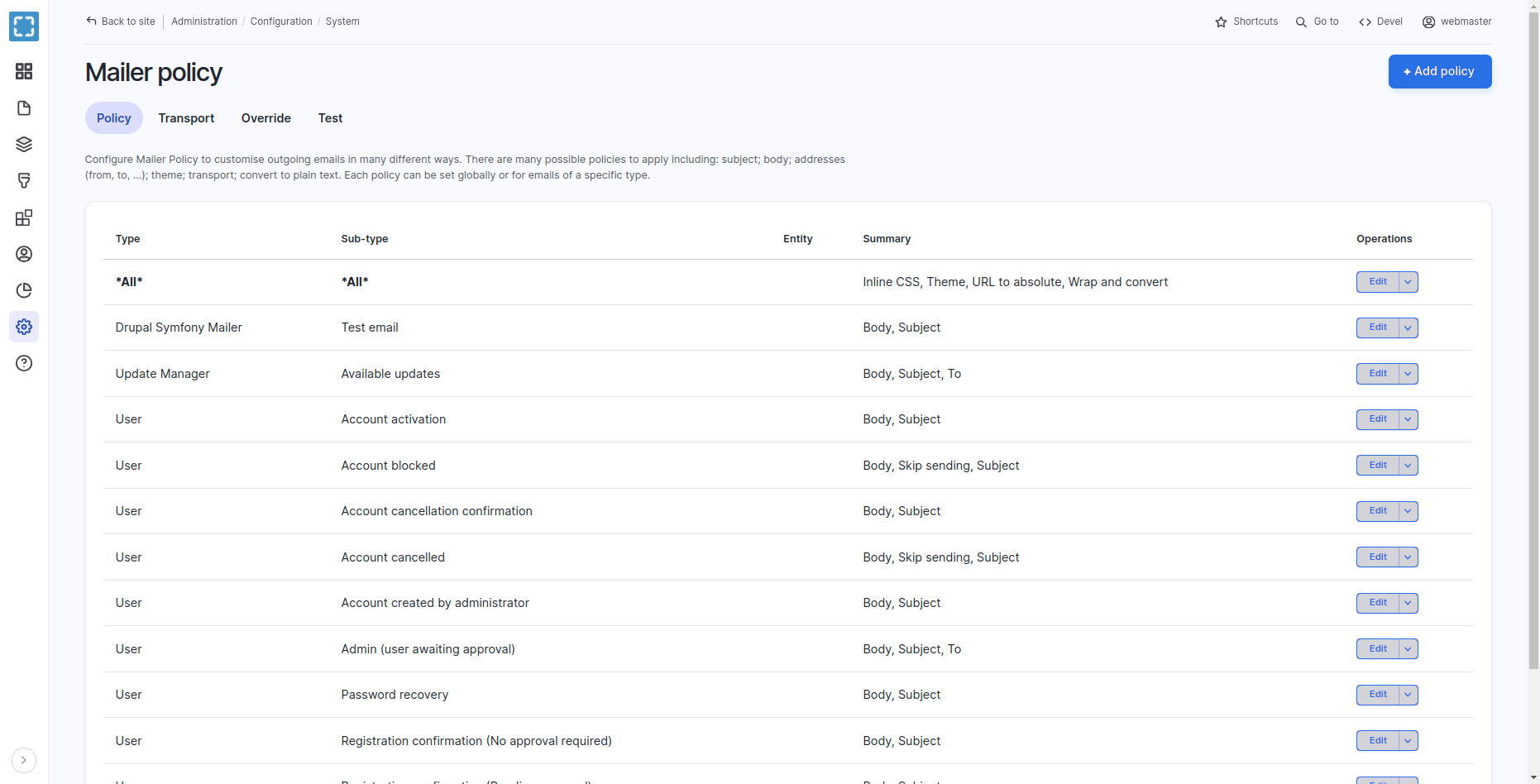Expand operations dropdown for Test email row
The image size is (1540, 784).
click(1408, 327)
